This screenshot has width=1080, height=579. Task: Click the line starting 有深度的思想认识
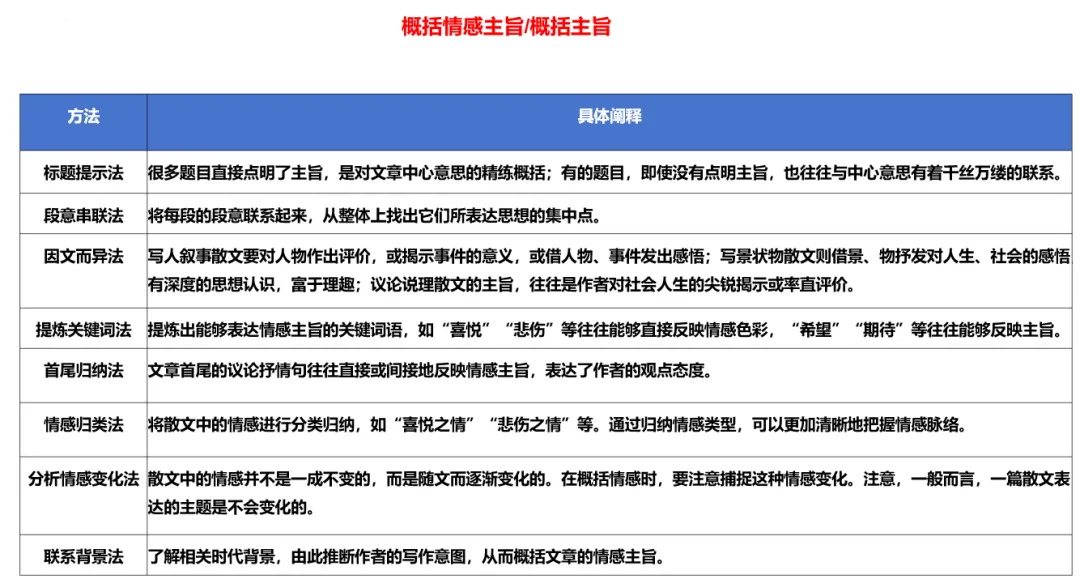pyautogui.click(x=501, y=284)
